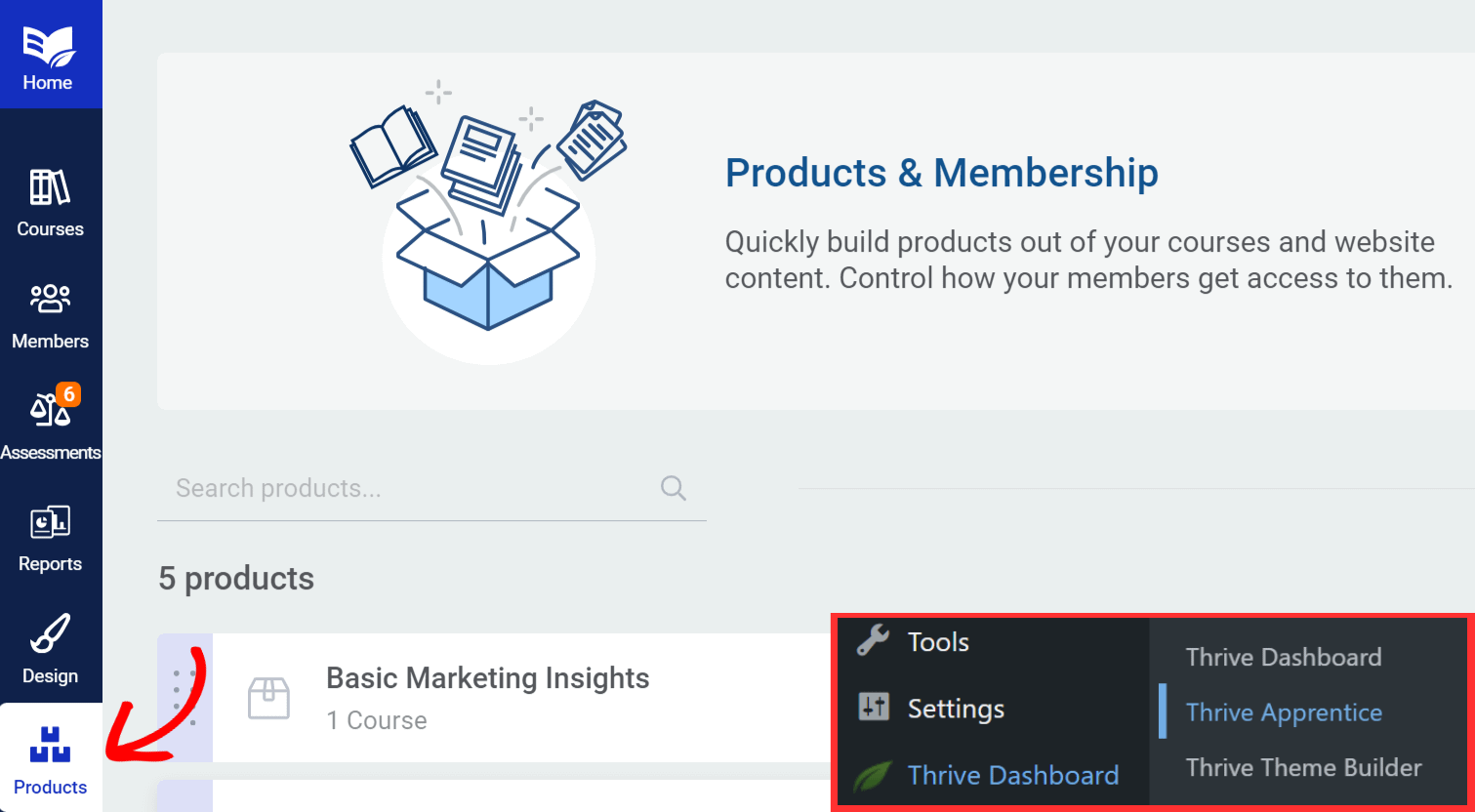Click the Tools wrench icon
This screenshot has height=812, width=1475.
(x=873, y=641)
